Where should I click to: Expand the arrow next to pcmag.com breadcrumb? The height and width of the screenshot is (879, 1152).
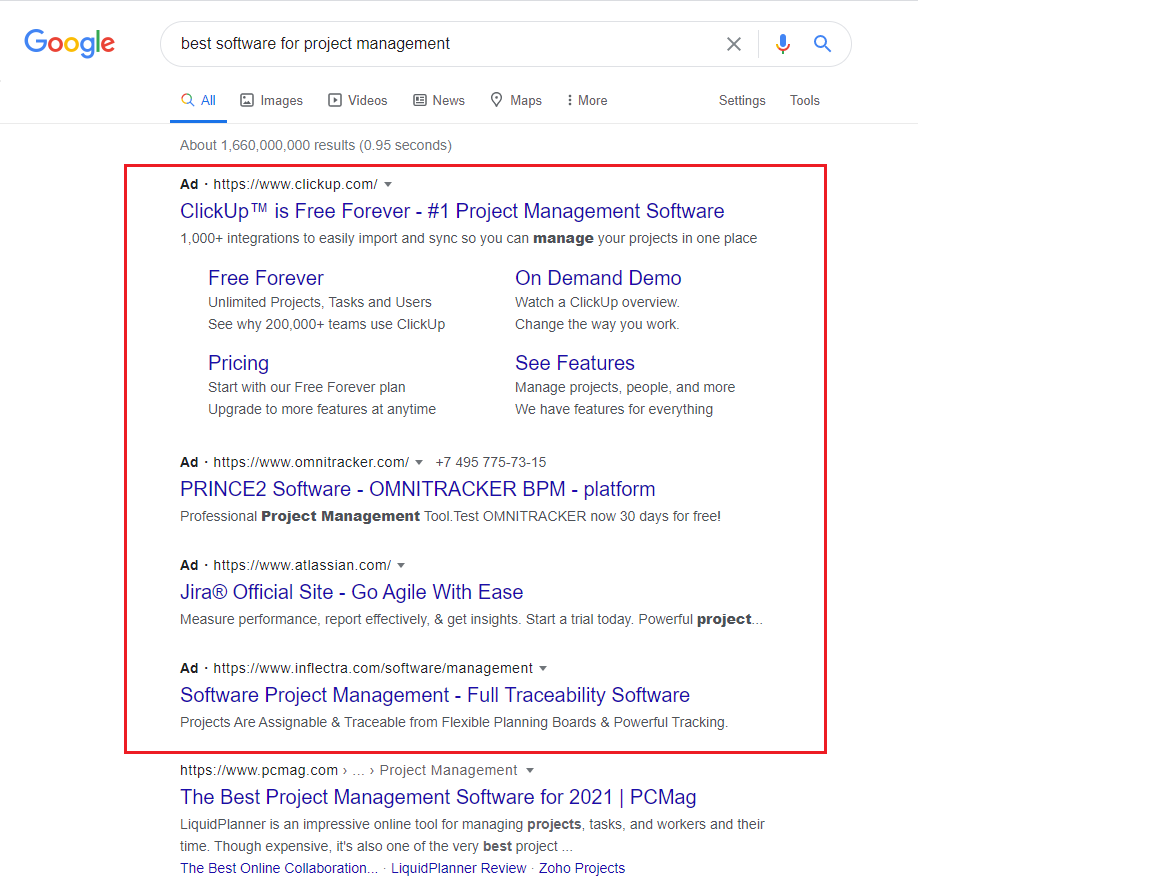point(530,770)
